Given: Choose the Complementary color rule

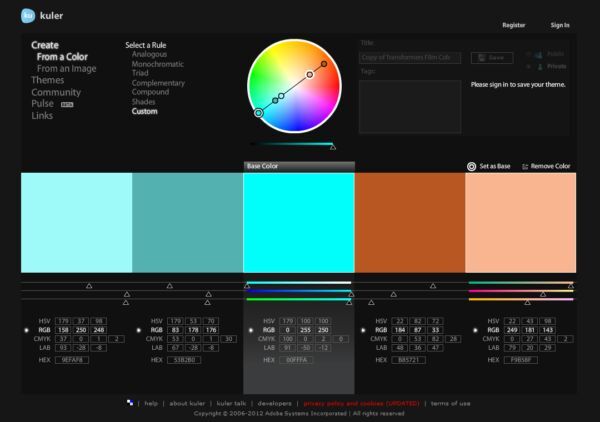Looking at the screenshot, I should tap(158, 83).
